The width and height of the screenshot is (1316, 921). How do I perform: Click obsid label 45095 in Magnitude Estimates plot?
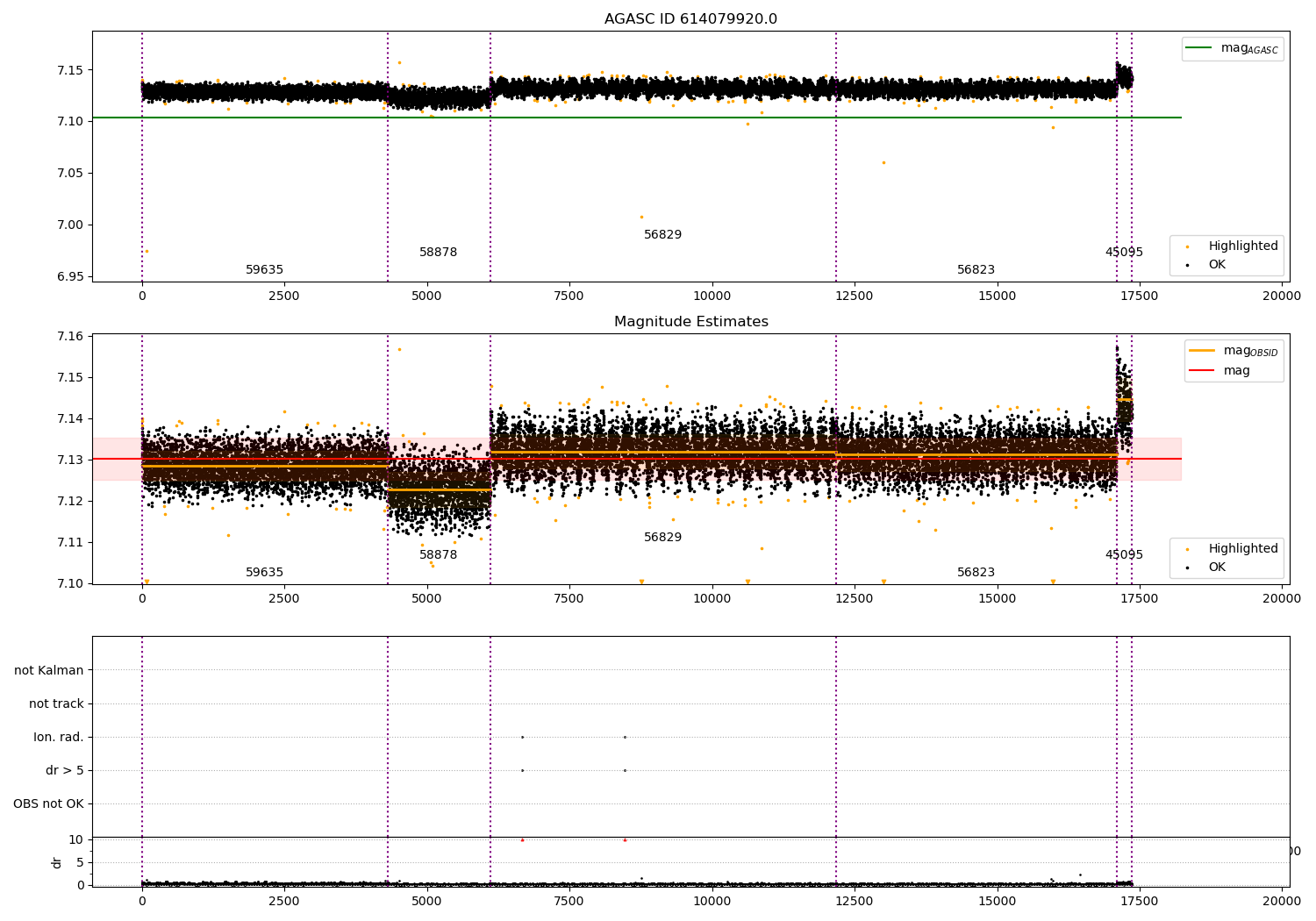click(x=1124, y=555)
